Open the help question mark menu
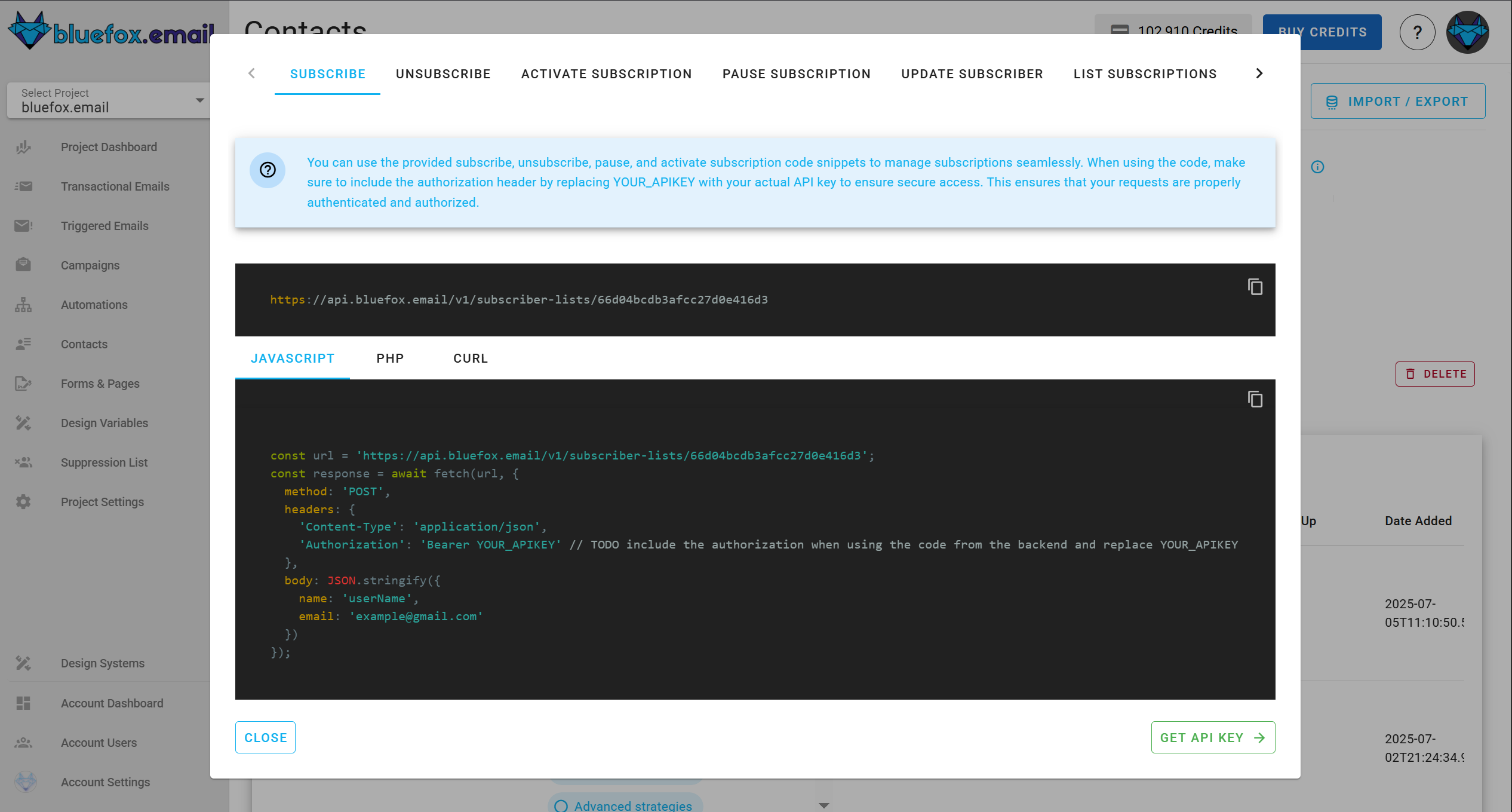 point(1417,32)
